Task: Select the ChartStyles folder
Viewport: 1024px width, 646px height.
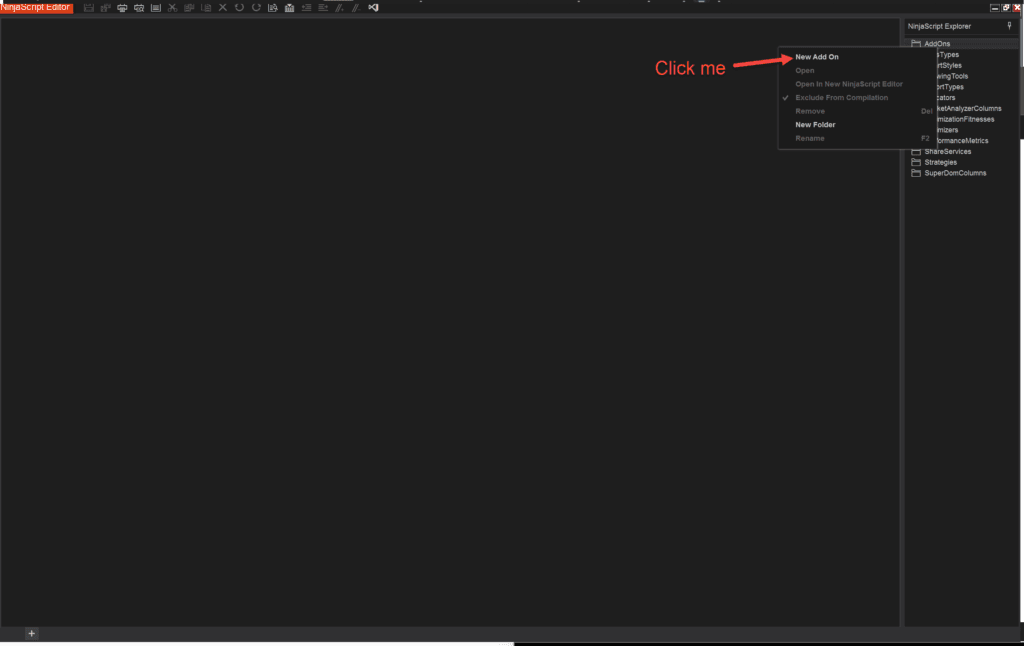Action: [949, 65]
